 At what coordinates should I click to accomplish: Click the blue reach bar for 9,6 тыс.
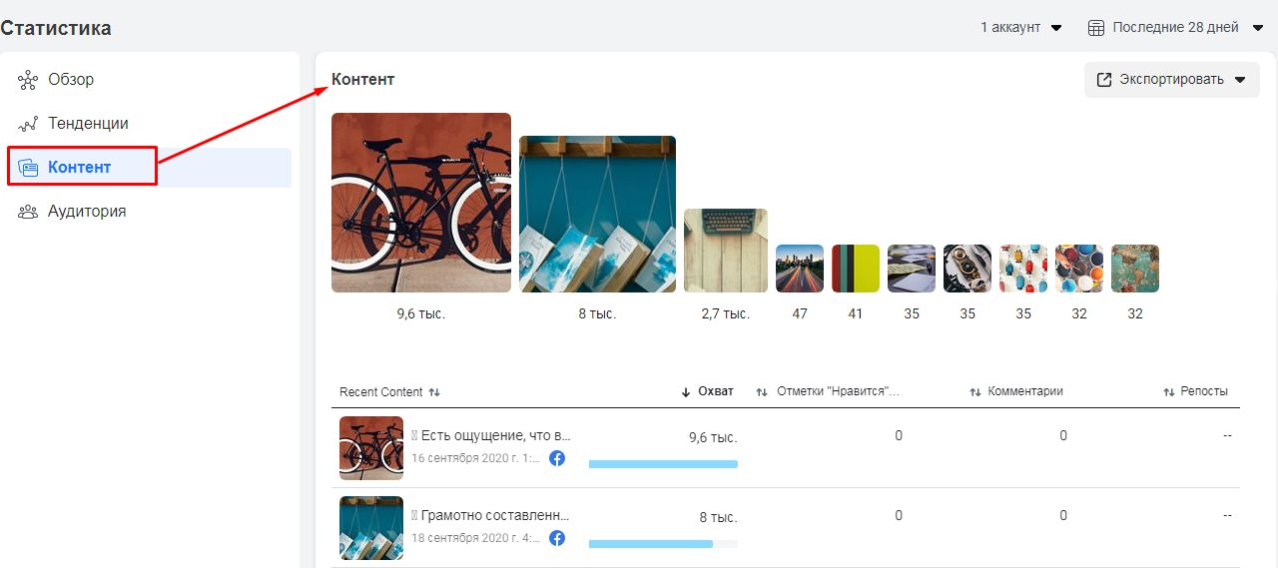click(663, 464)
